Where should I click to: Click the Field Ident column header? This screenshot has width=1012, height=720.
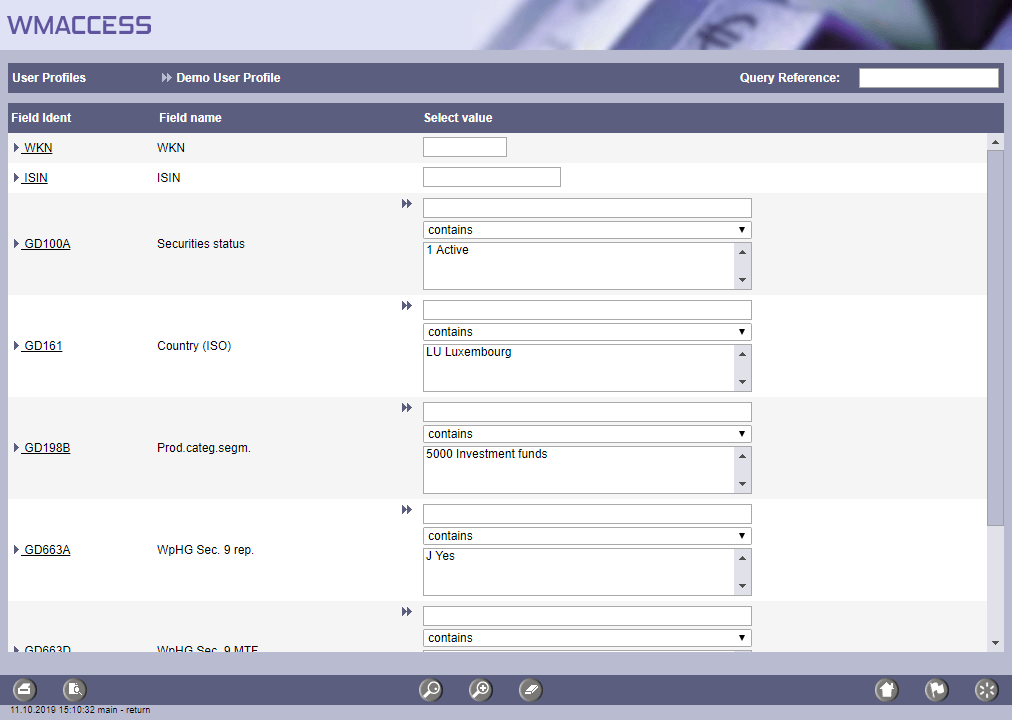[41, 117]
